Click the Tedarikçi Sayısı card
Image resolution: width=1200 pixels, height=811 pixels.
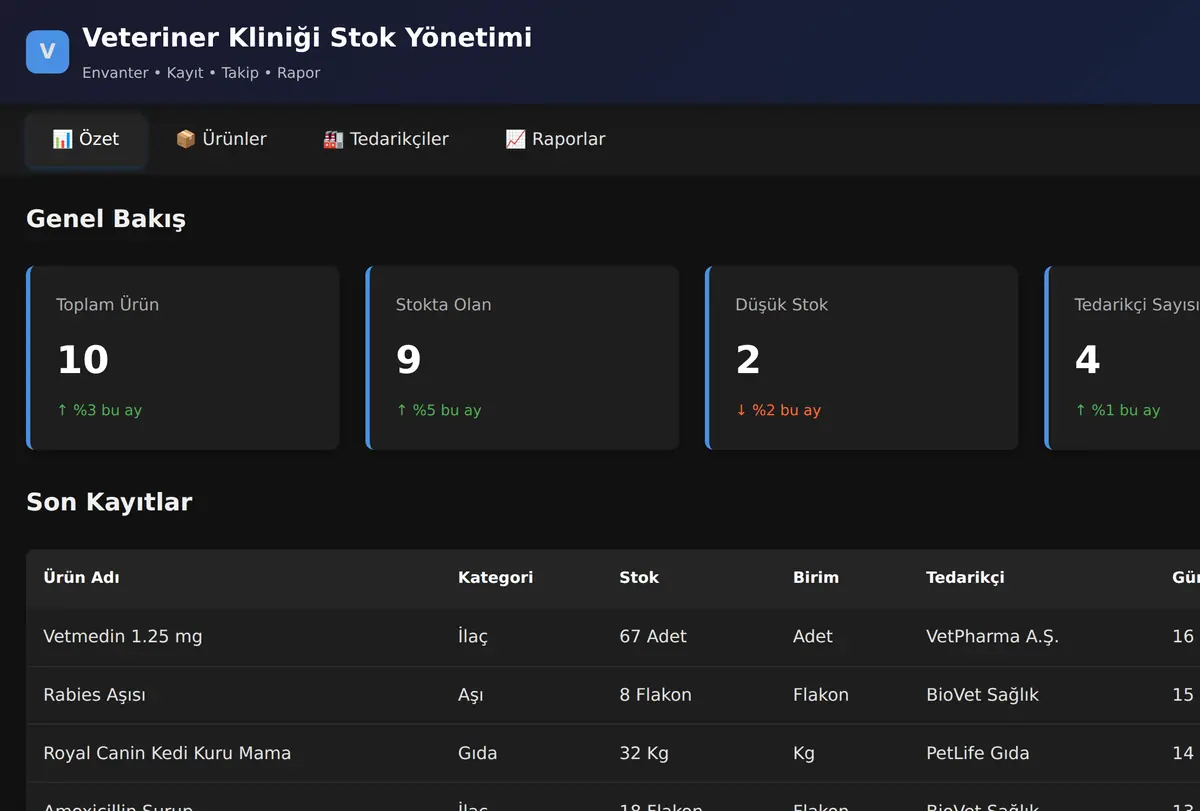point(1122,358)
